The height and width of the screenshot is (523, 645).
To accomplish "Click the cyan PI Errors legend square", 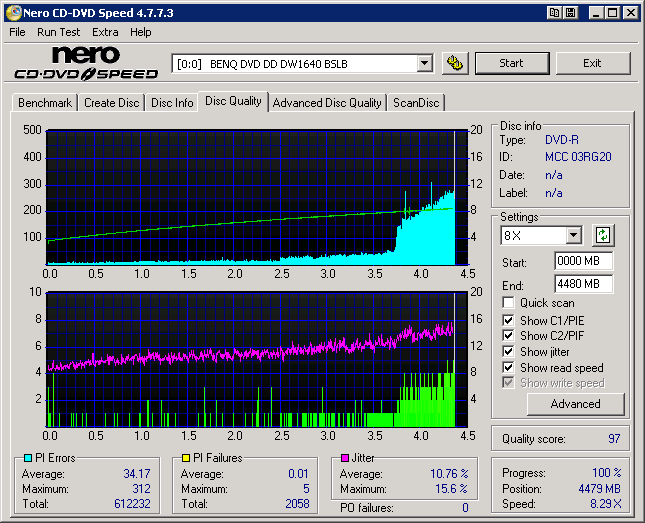I will [x=26, y=458].
